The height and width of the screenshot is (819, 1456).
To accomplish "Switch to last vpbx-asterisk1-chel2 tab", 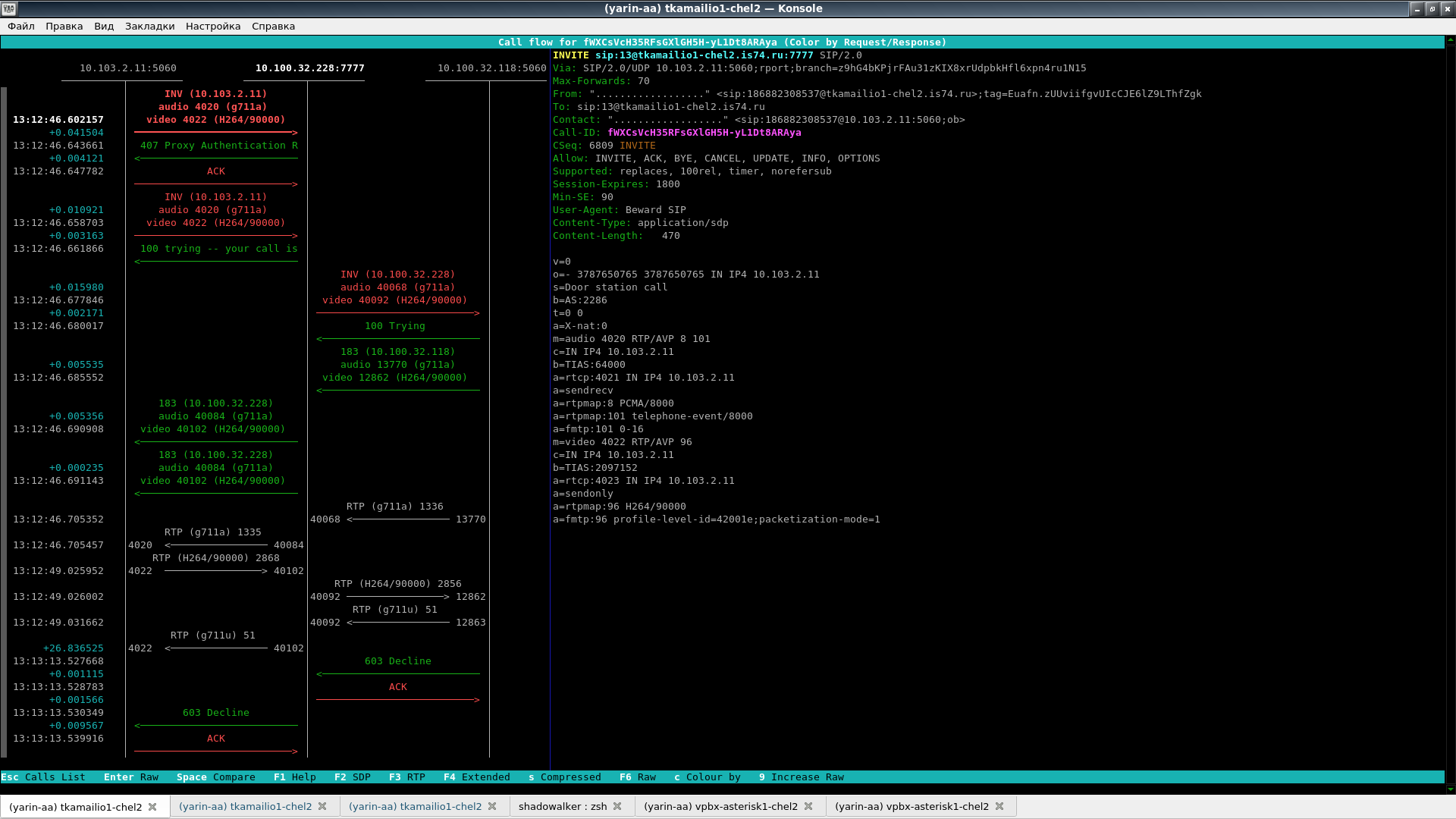I will pyautogui.click(x=911, y=807).
